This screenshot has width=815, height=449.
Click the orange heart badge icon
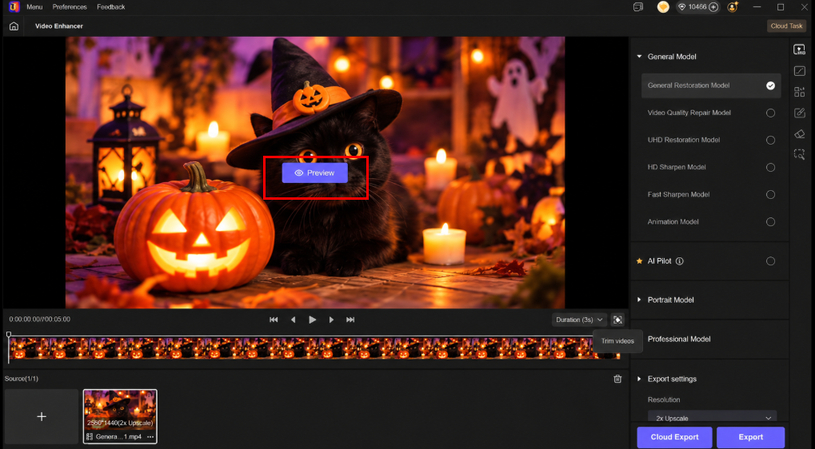(x=663, y=7)
